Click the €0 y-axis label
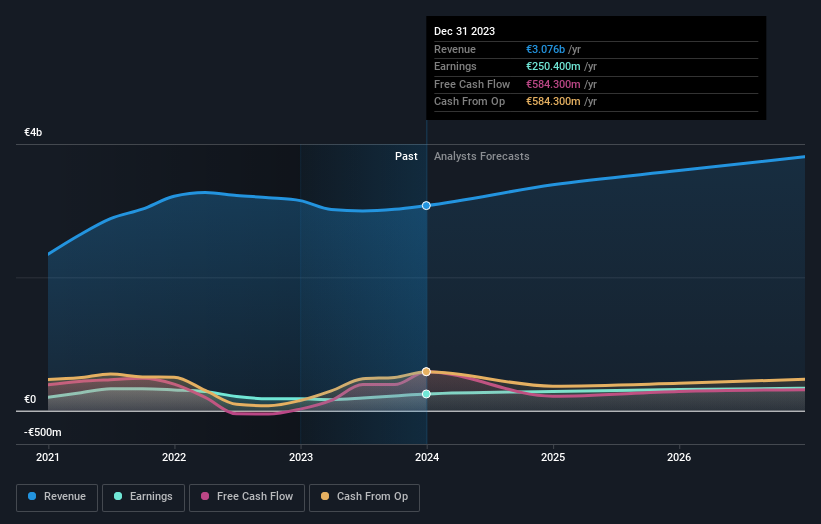Viewport: 821px width, 524px height. [30, 399]
